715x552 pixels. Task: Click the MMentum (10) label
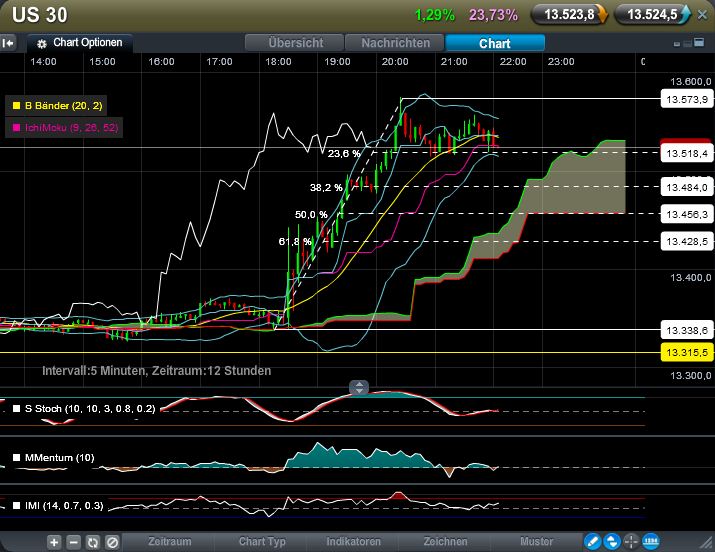59,457
